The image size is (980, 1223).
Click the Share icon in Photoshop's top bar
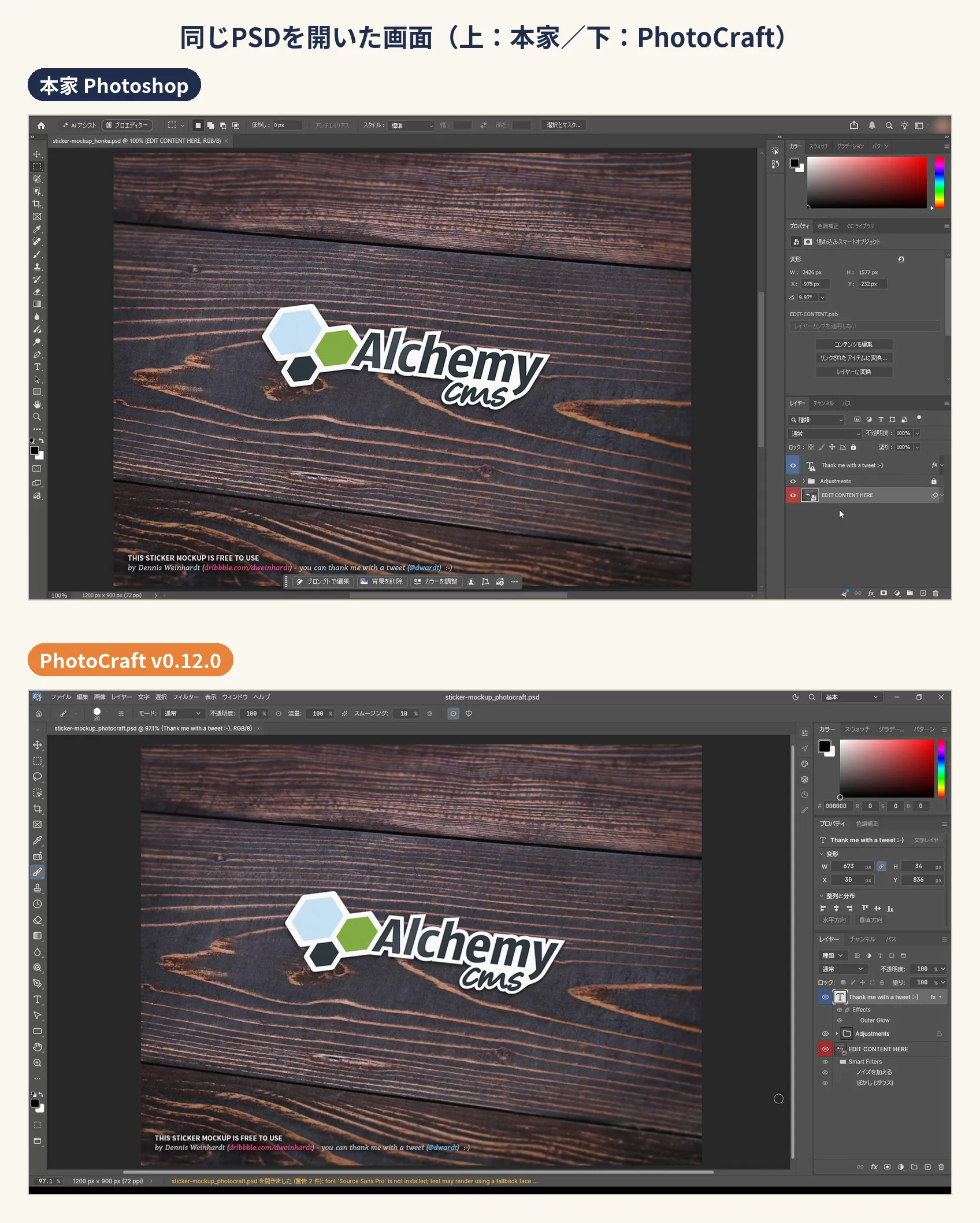point(854,125)
